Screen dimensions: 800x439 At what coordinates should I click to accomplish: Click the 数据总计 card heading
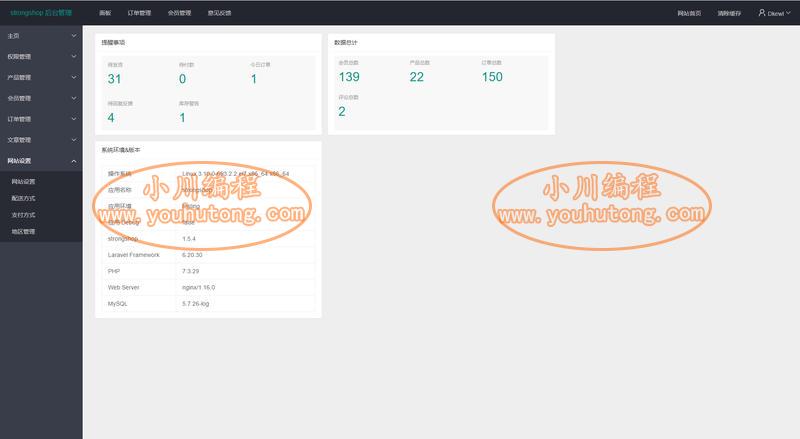[x=346, y=42]
